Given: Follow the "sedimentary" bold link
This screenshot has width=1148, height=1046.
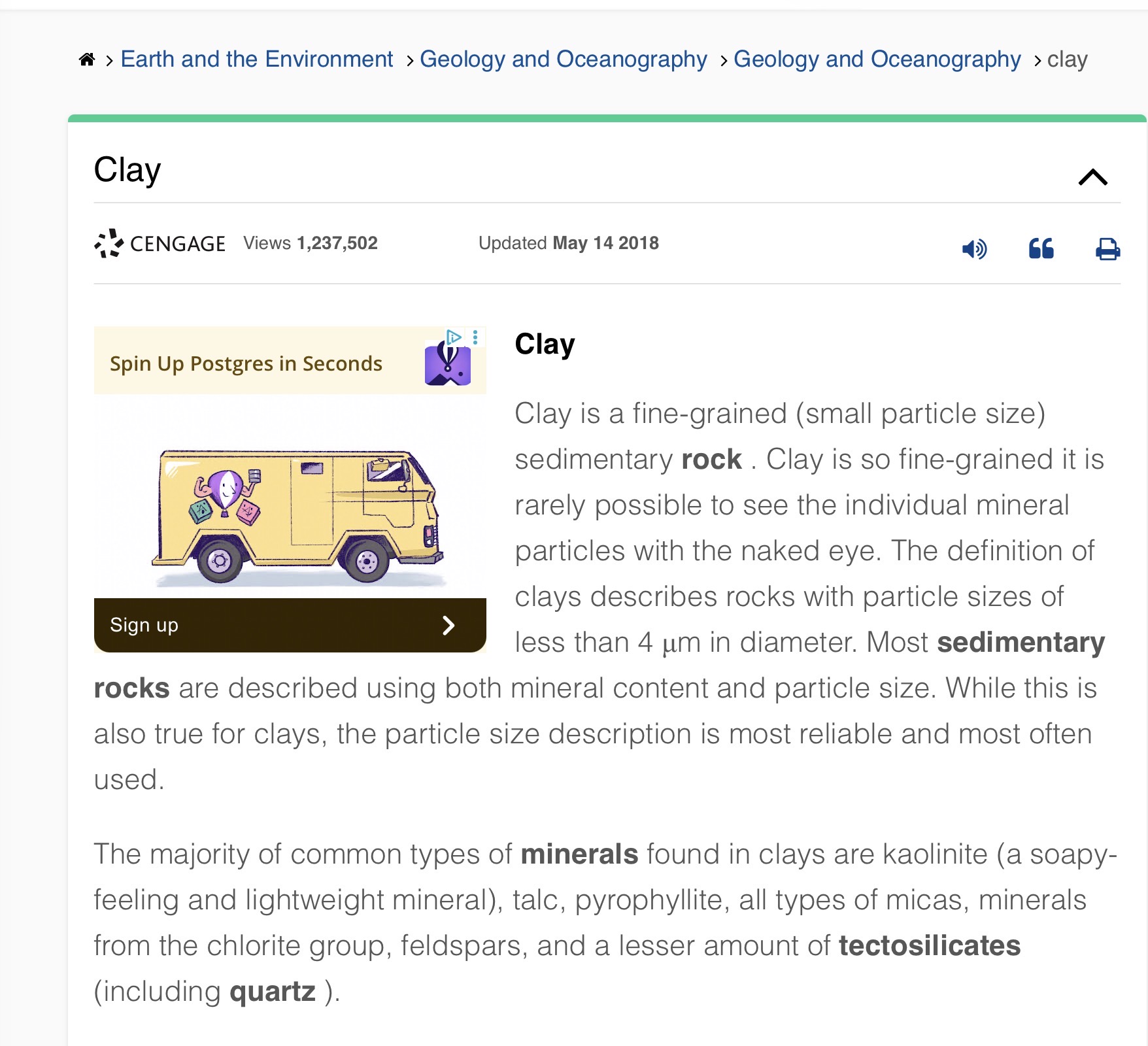Looking at the screenshot, I should [1021, 643].
